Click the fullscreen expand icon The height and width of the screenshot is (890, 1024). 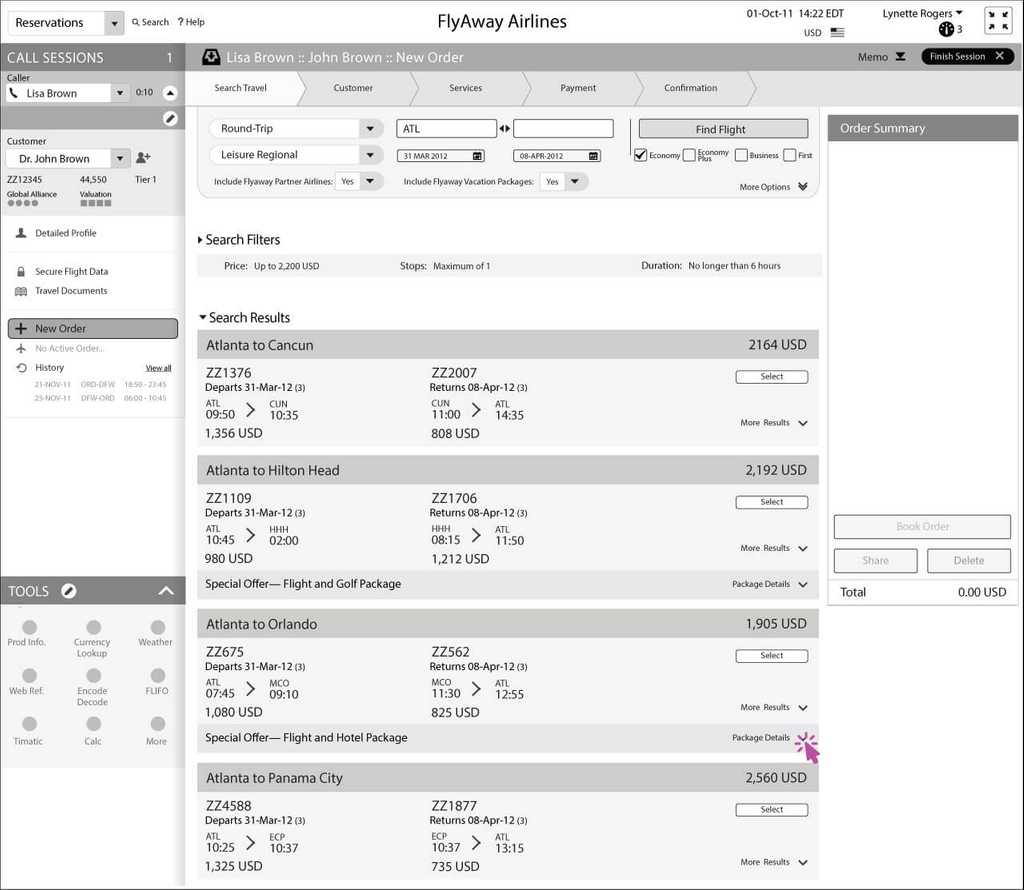click(x=997, y=21)
